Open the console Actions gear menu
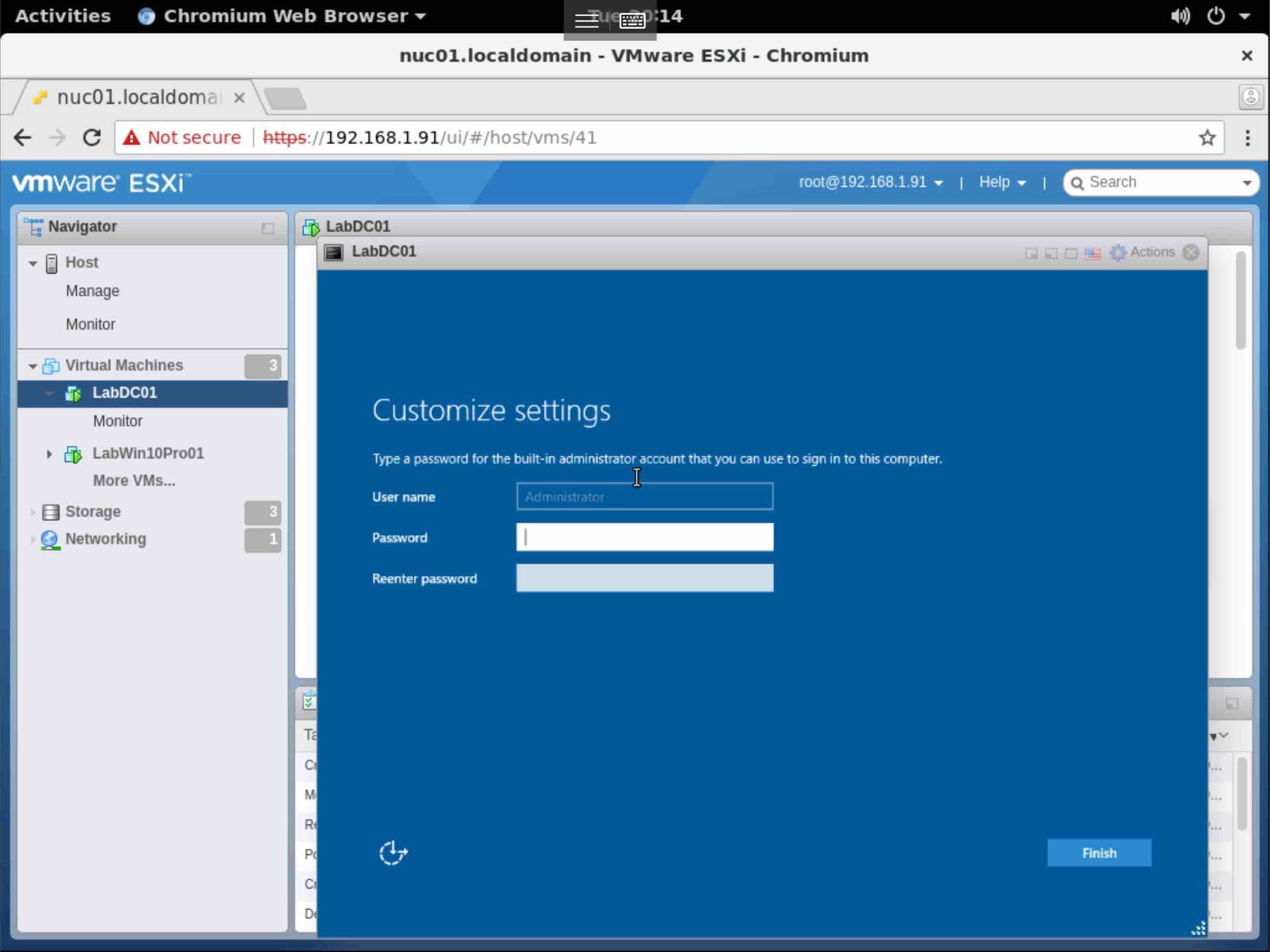 pyautogui.click(x=1143, y=252)
